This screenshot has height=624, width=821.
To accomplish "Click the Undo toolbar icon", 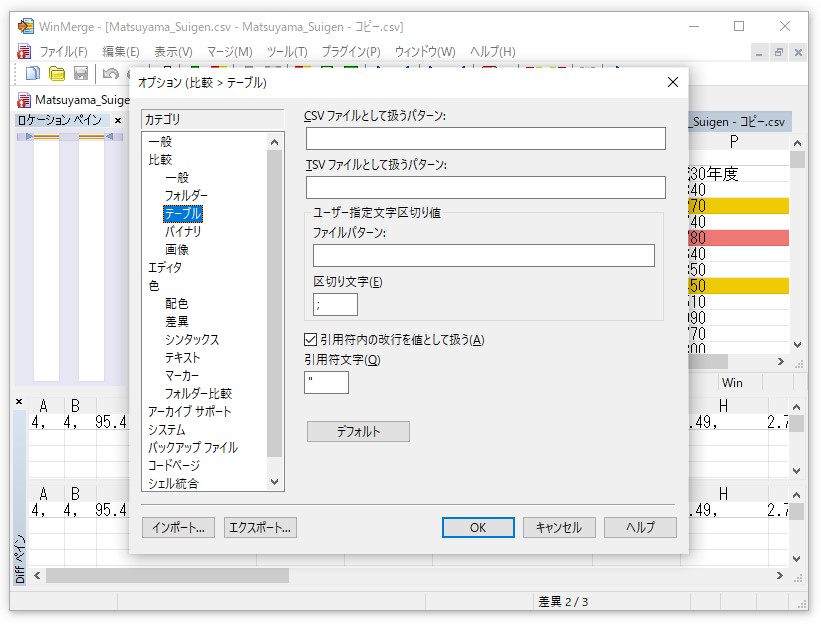I will [x=110, y=73].
